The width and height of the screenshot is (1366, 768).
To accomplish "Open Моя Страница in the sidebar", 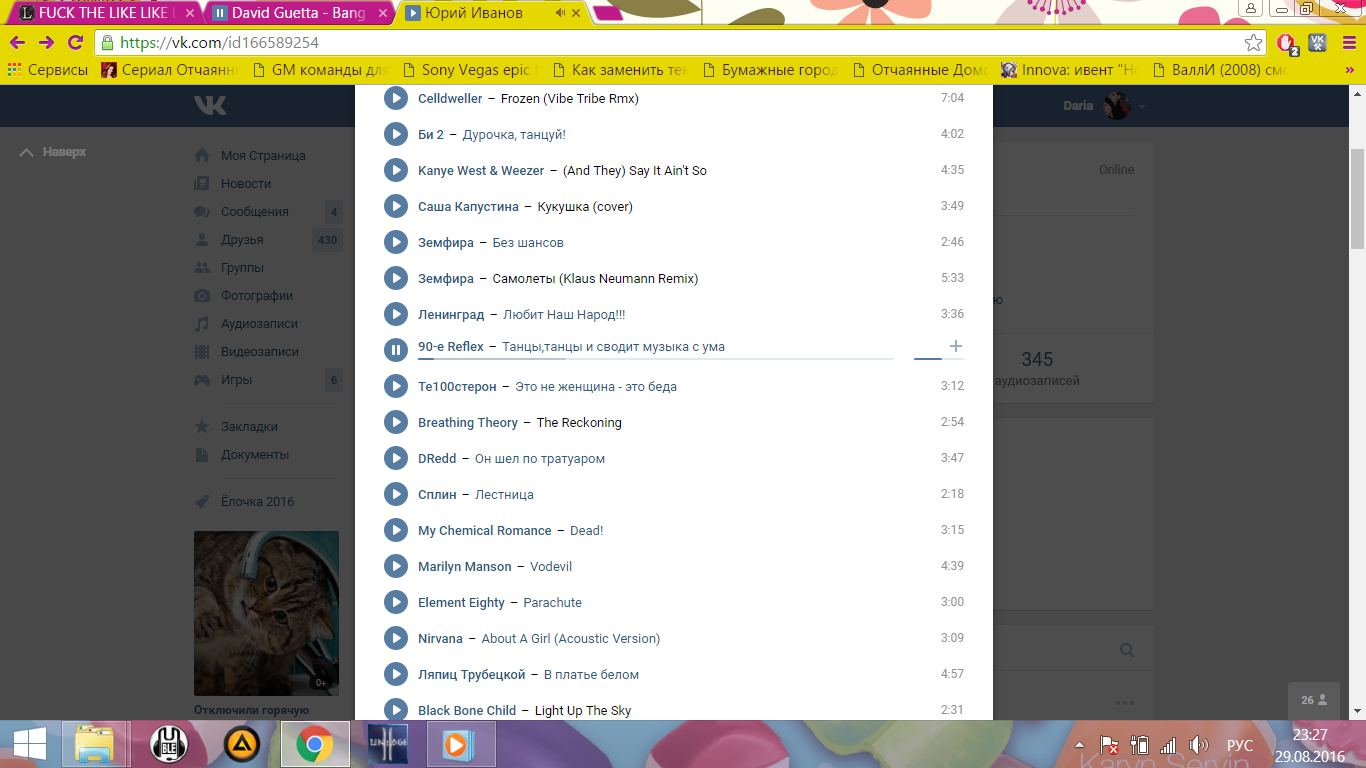I will click(263, 156).
